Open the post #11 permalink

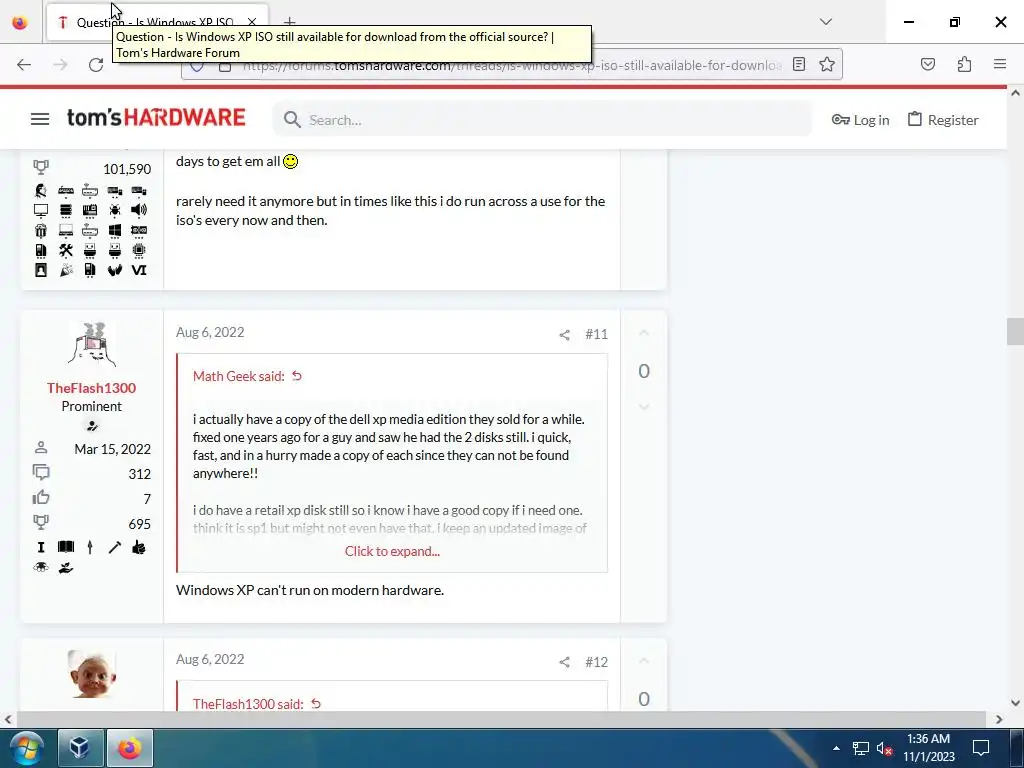tap(596, 334)
